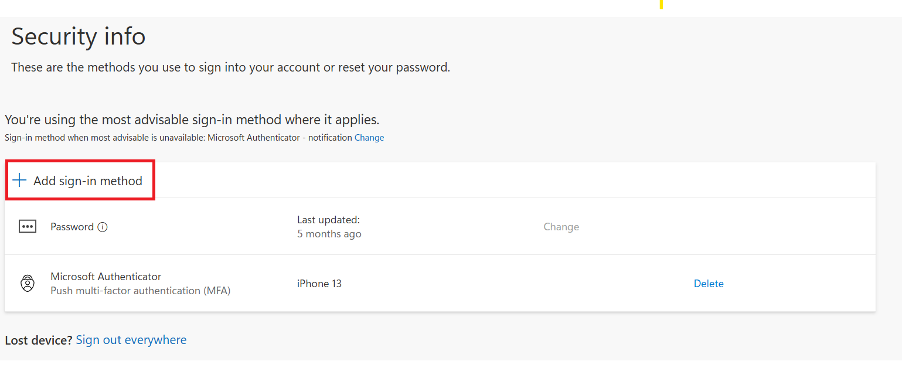This screenshot has width=902, height=378.
Task: Click the 'Microsoft Authenticator' method name
Action: [106, 276]
